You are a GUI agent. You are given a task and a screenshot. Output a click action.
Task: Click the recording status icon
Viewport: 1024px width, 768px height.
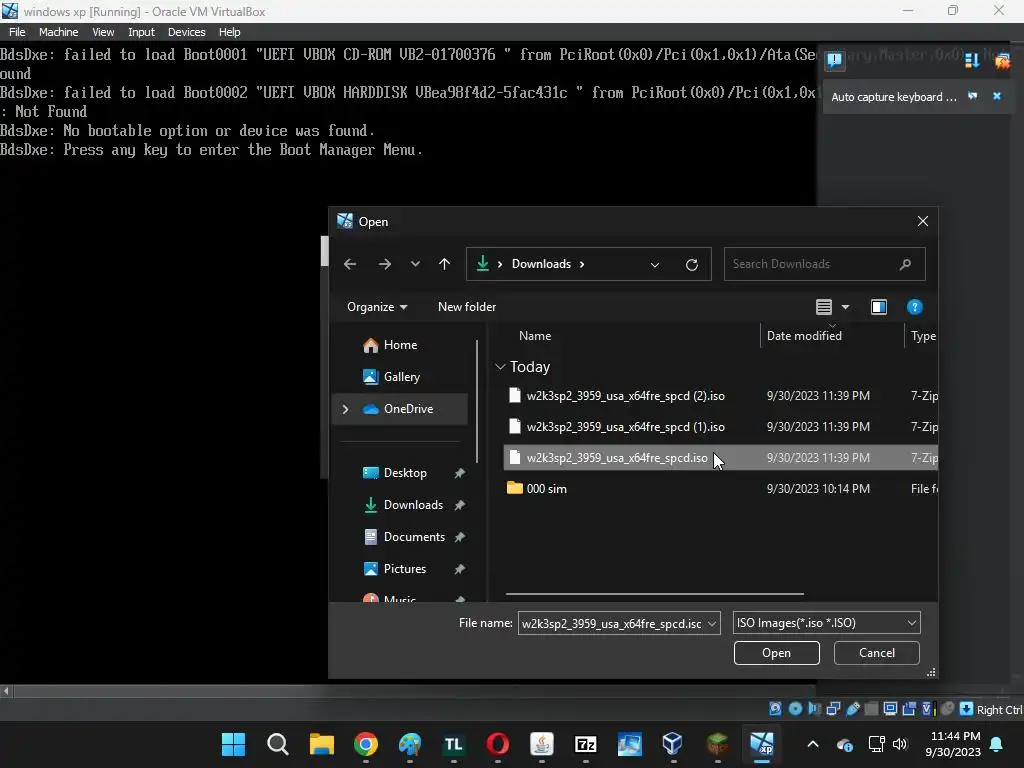[909, 709]
